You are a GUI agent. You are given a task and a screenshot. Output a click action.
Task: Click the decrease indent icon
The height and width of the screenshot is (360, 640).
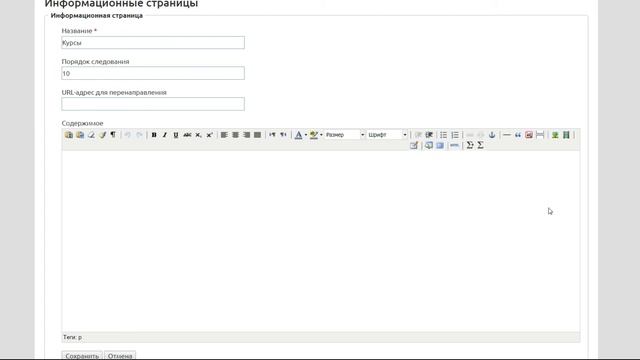(418, 135)
